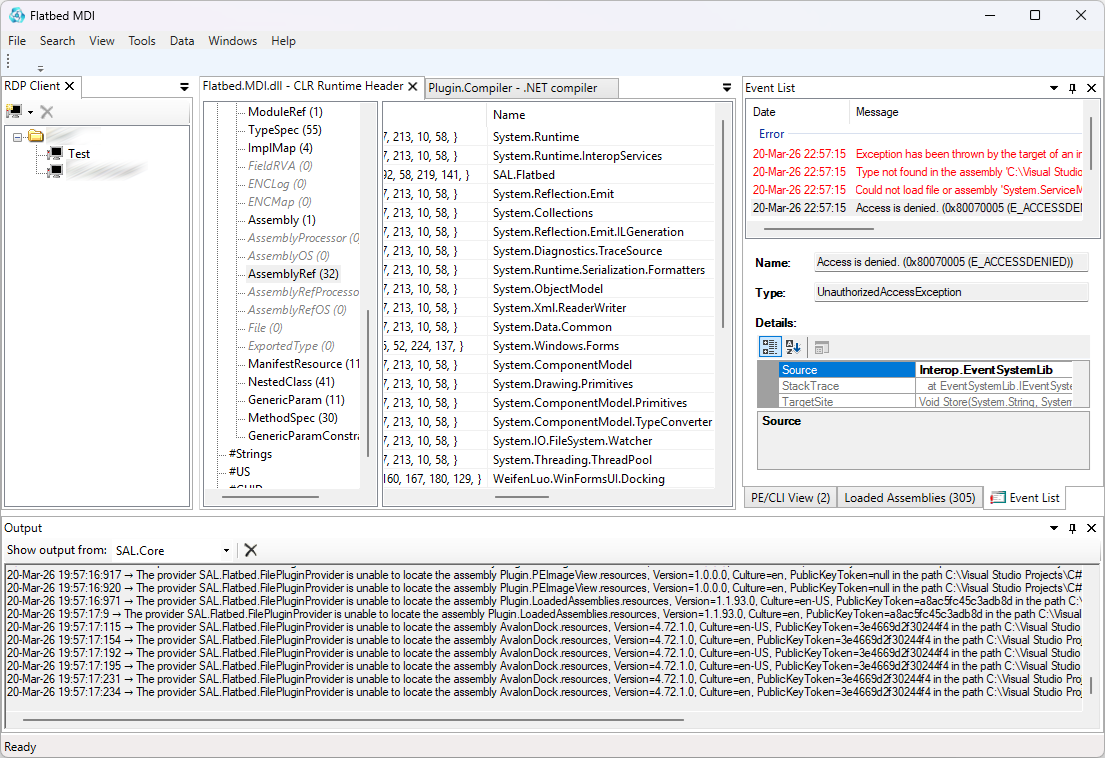The image size is (1105, 758).
Task: Click the Alphabetical sort icon in Details
Action: coord(793,347)
